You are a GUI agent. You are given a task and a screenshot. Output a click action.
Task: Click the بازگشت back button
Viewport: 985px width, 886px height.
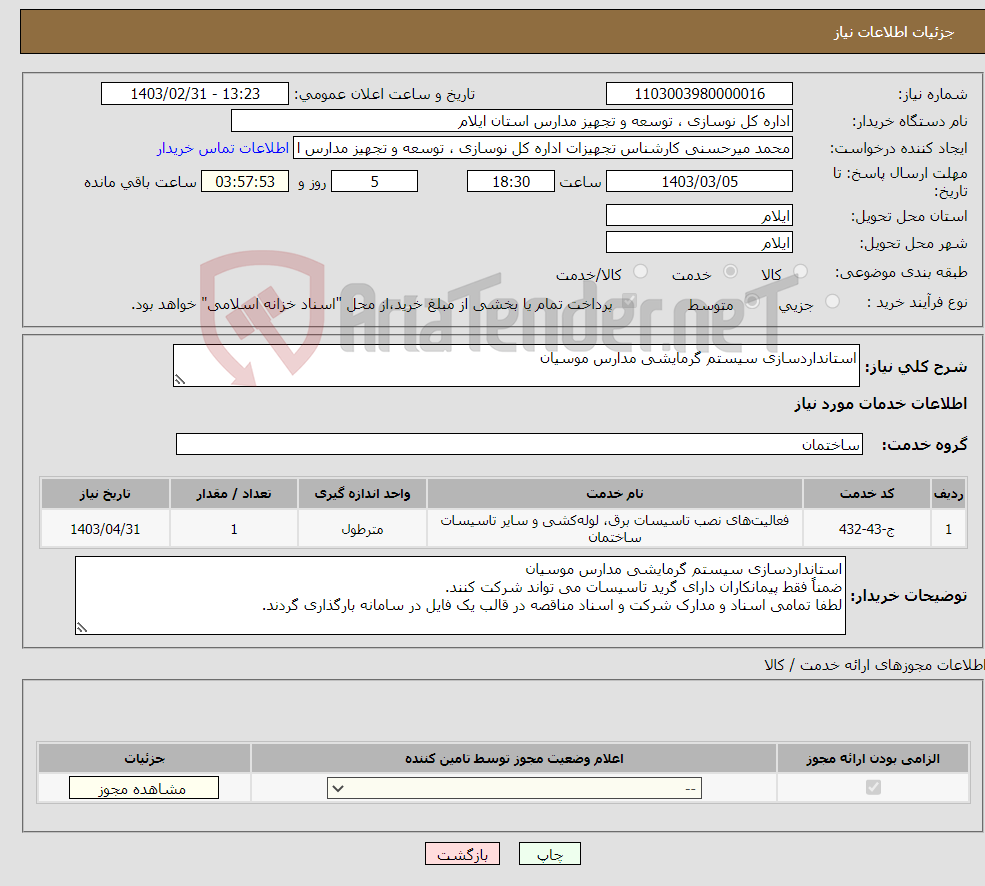click(x=462, y=854)
